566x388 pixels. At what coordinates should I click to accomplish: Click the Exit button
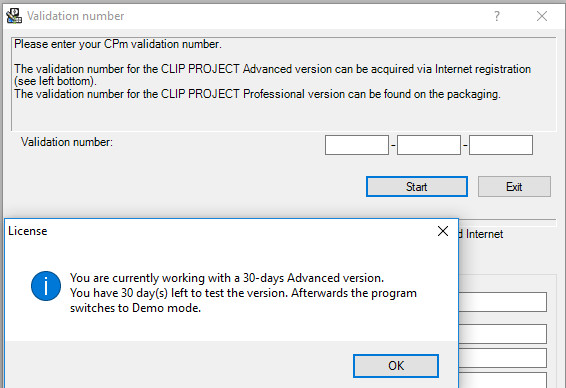click(514, 187)
